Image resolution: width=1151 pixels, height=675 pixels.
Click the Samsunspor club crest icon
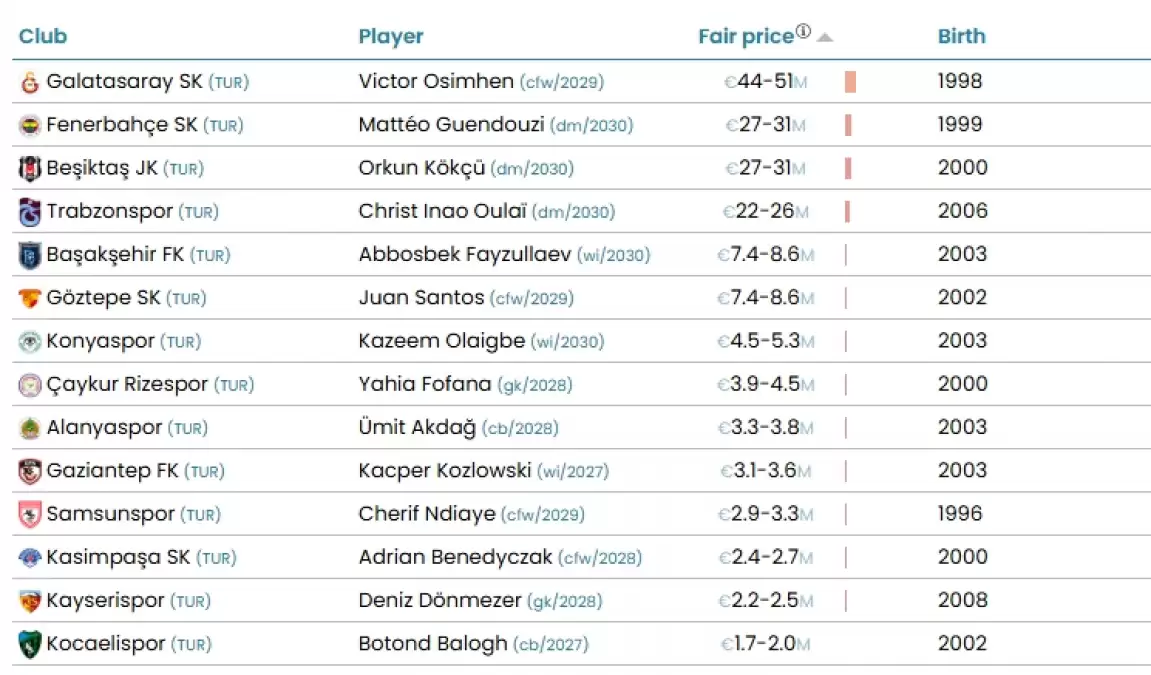29,515
